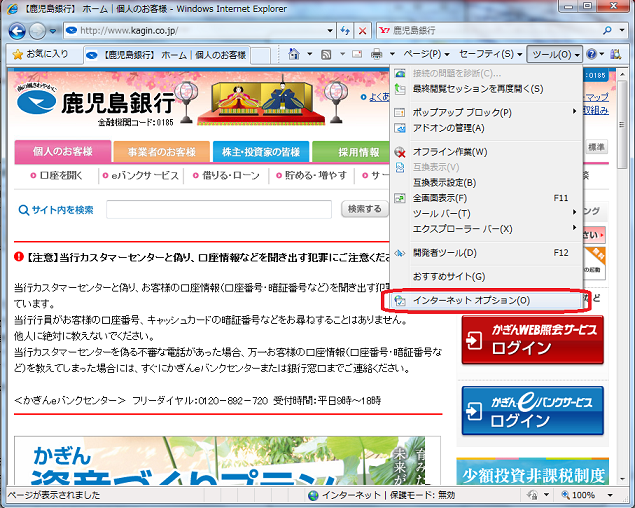635x508 pixels.
Task: Select the 鹿児島銀行 ホーム browser tab
Action: click(x=167, y=55)
